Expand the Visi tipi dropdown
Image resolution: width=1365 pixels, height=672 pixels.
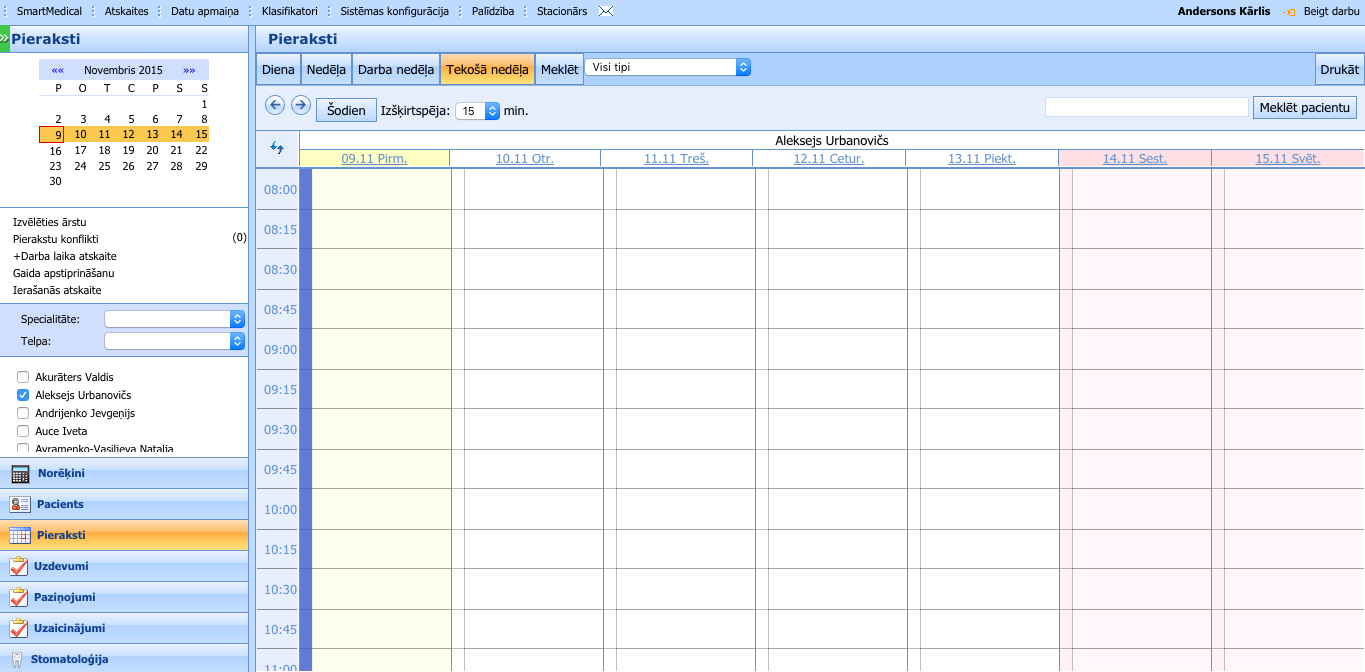click(x=667, y=67)
